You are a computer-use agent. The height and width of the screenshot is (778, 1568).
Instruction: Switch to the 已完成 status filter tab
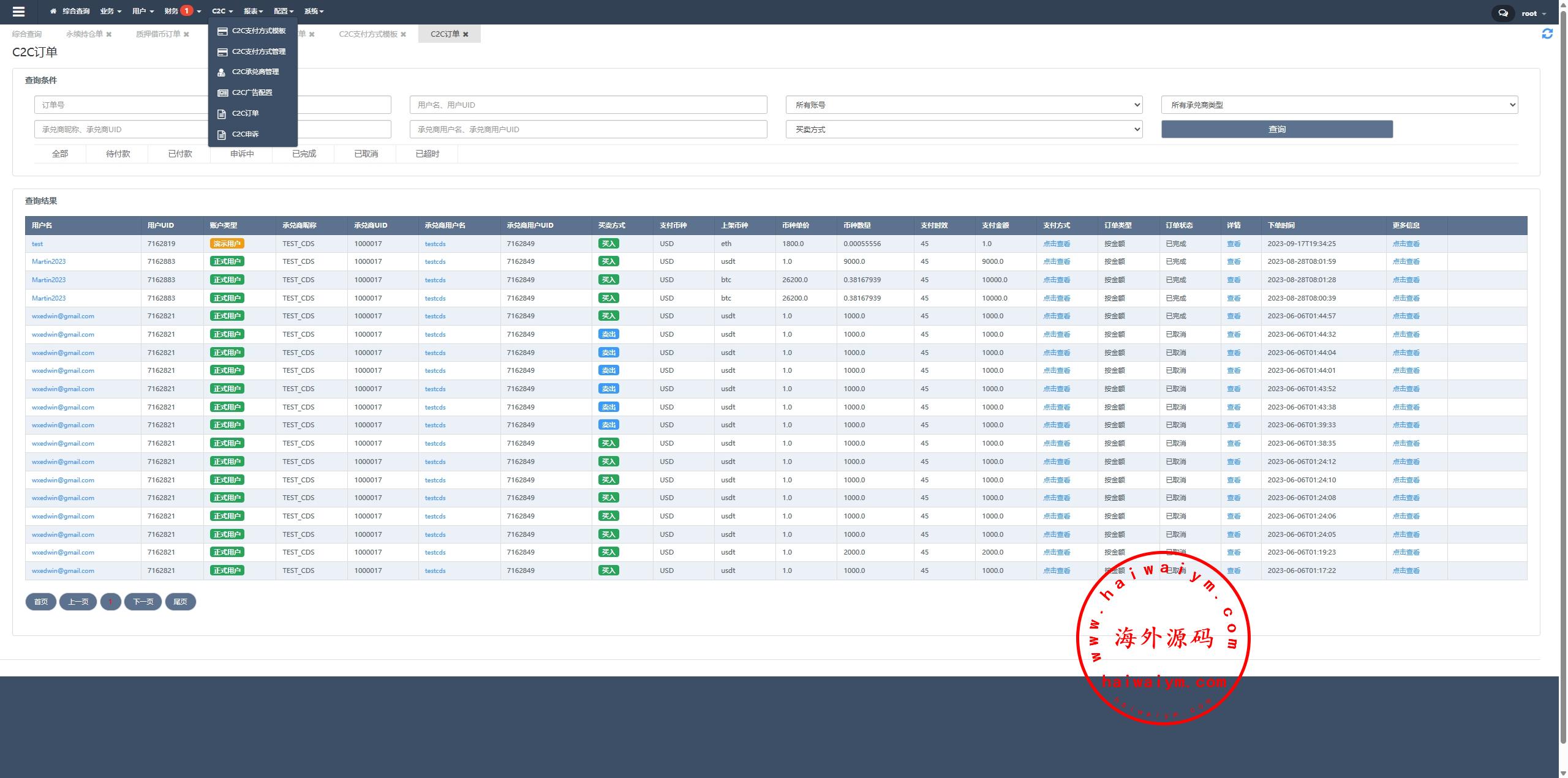coord(304,154)
